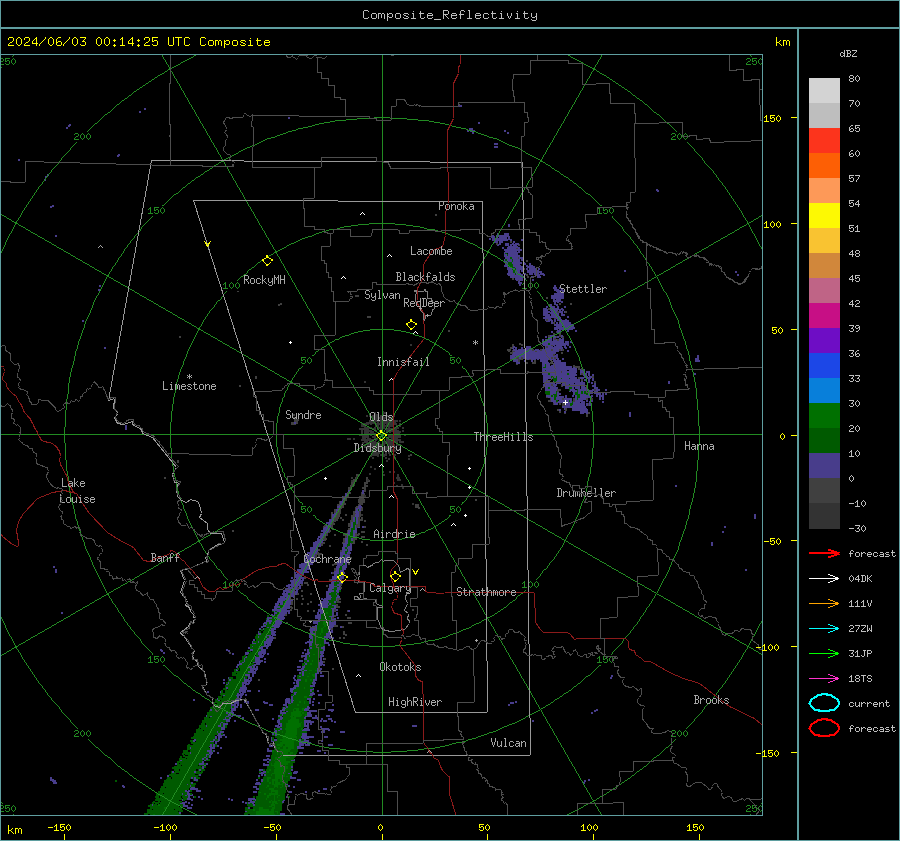Click the Ponoka town label
Image resolution: width=900 pixels, height=841 pixels.
[x=456, y=206]
